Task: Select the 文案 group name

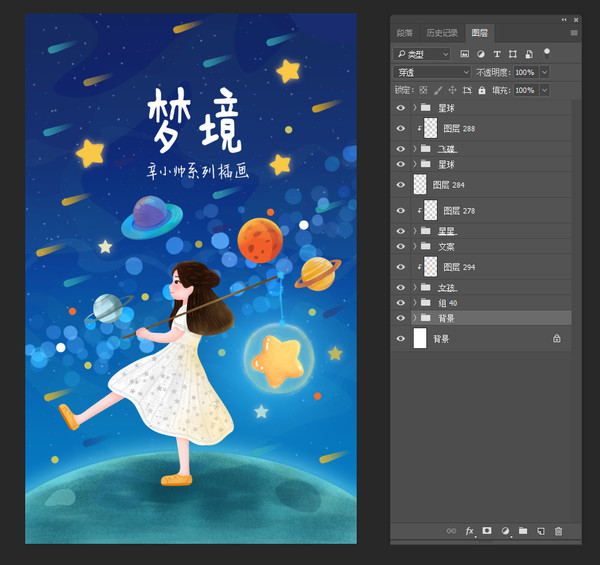Action: (446, 247)
